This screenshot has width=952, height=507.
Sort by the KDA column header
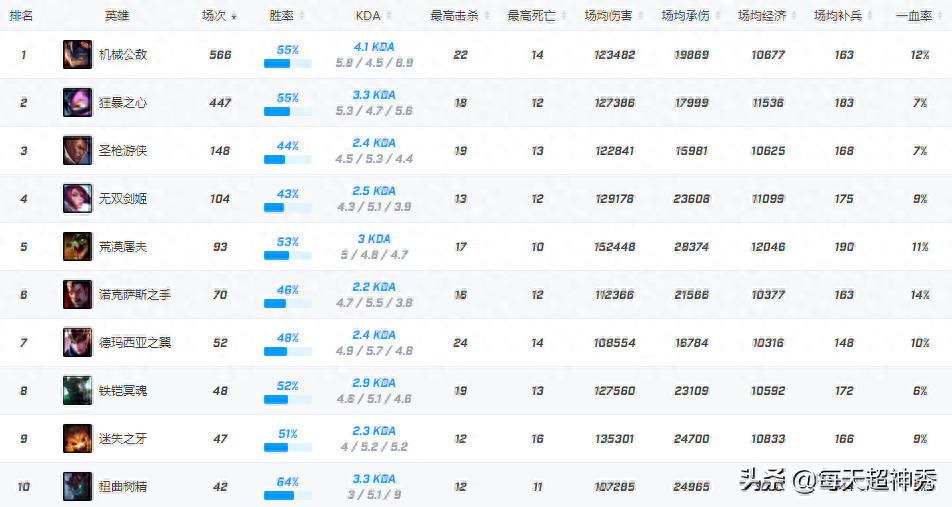click(x=374, y=16)
